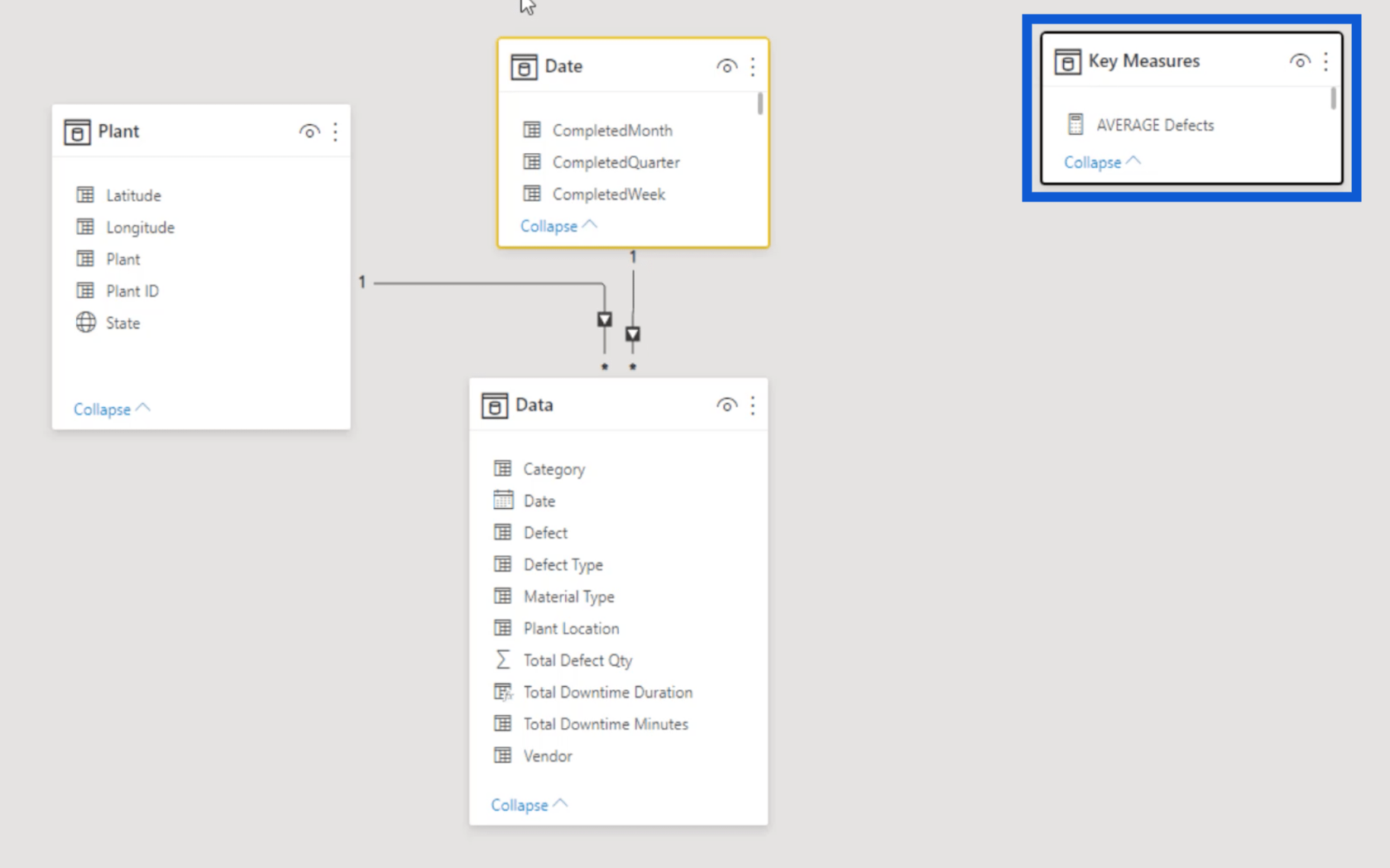Select the Category field in Data
The image size is (1390, 868).
tap(554, 469)
